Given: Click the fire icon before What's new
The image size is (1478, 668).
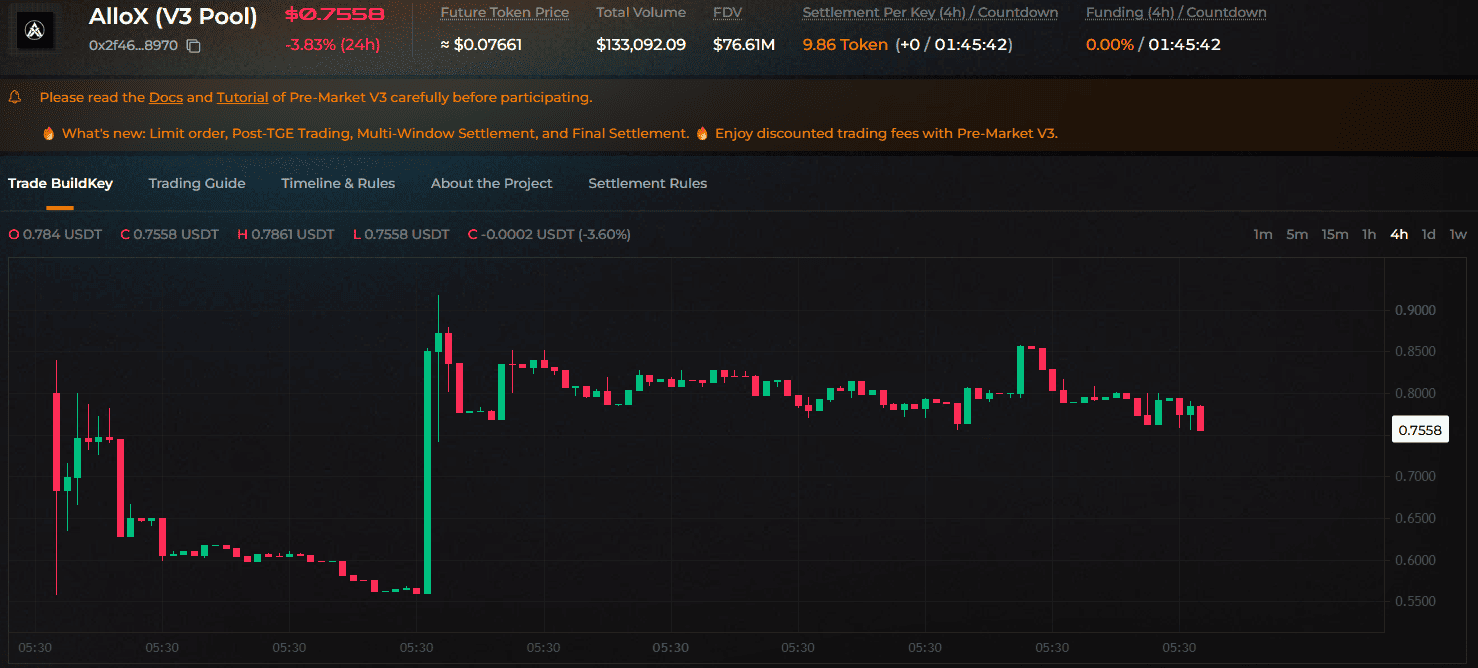Looking at the screenshot, I should coord(48,133).
